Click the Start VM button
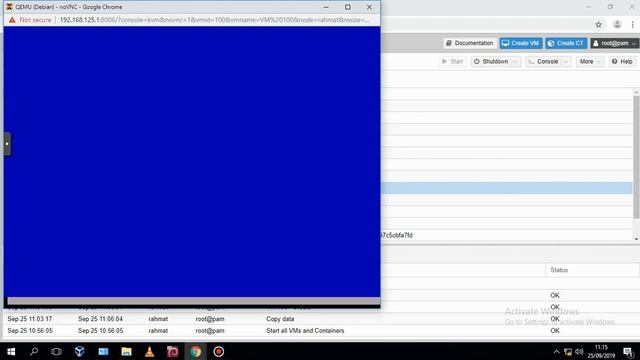This screenshot has width=640, height=360. tap(452, 62)
